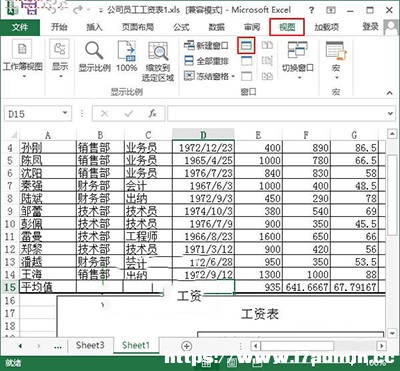Switch to the 插入 ribbon tab

(x=94, y=27)
